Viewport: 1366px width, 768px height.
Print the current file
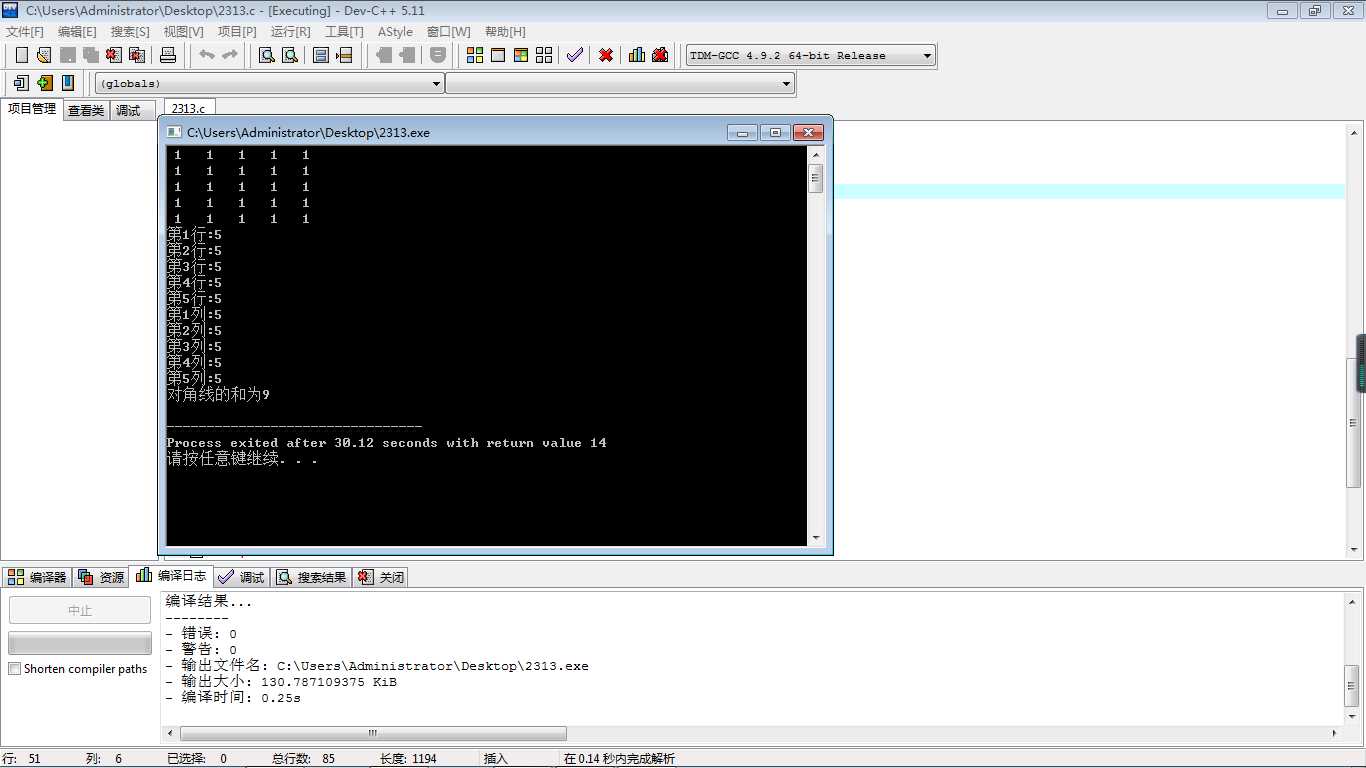pos(168,55)
